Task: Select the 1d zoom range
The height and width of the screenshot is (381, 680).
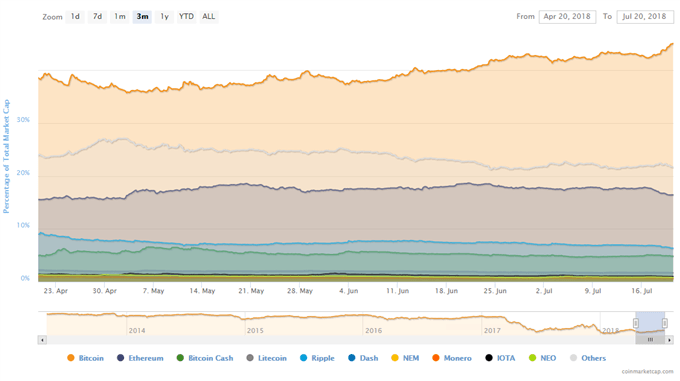Action: pos(75,16)
